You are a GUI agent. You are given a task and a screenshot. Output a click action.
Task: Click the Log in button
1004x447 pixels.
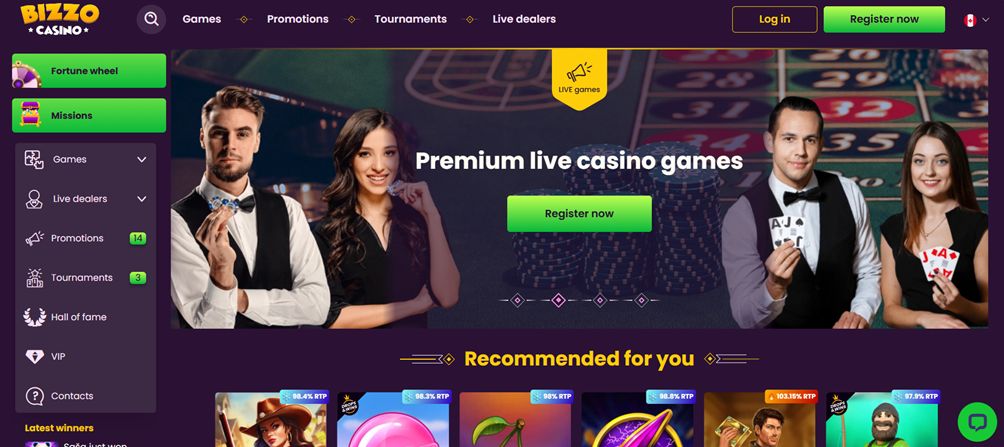click(x=775, y=19)
